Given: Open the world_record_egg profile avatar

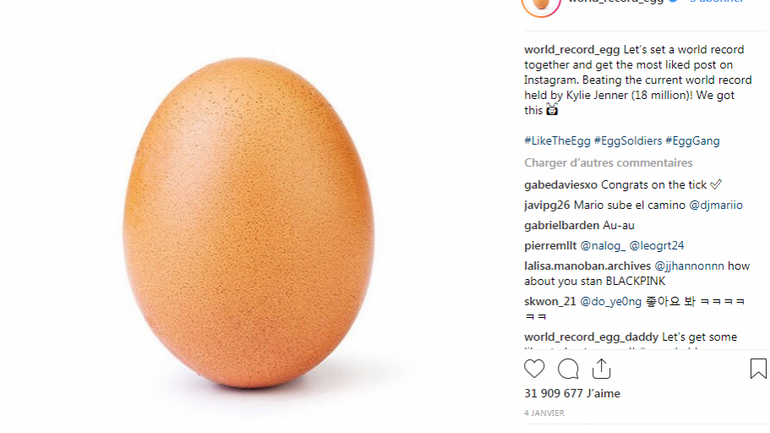Looking at the screenshot, I should (x=541, y=5).
